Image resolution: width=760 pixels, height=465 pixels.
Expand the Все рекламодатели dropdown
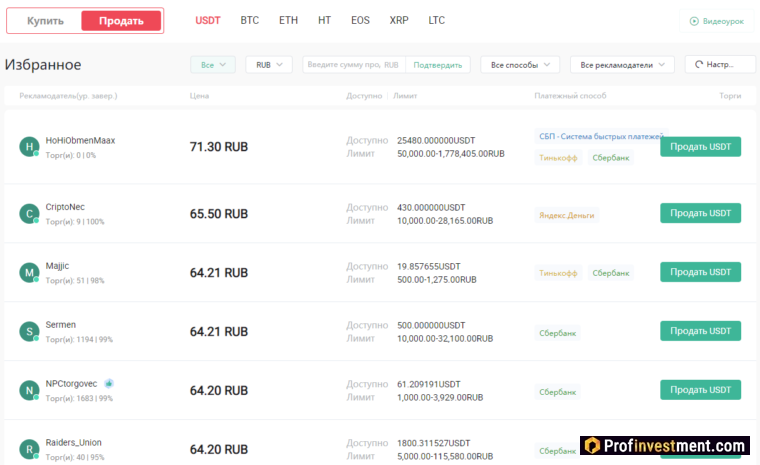pyautogui.click(x=622, y=64)
